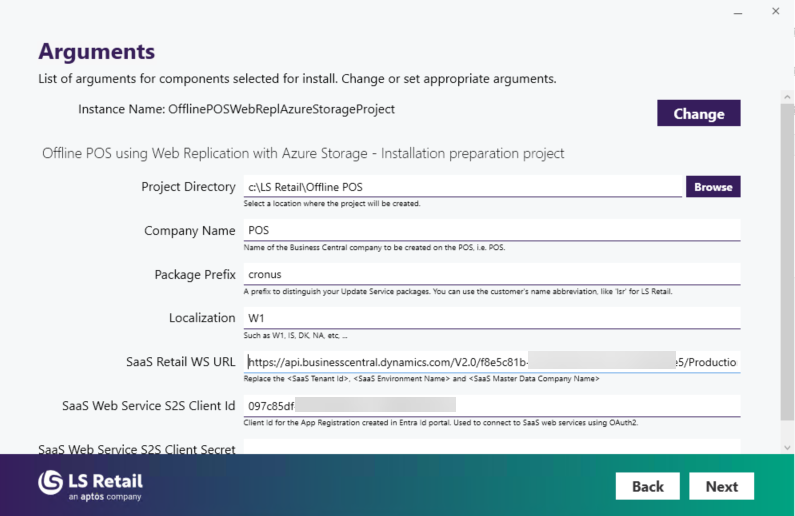The width and height of the screenshot is (795, 516).
Task: Click the scrollbar up arrow
Action: (787, 97)
